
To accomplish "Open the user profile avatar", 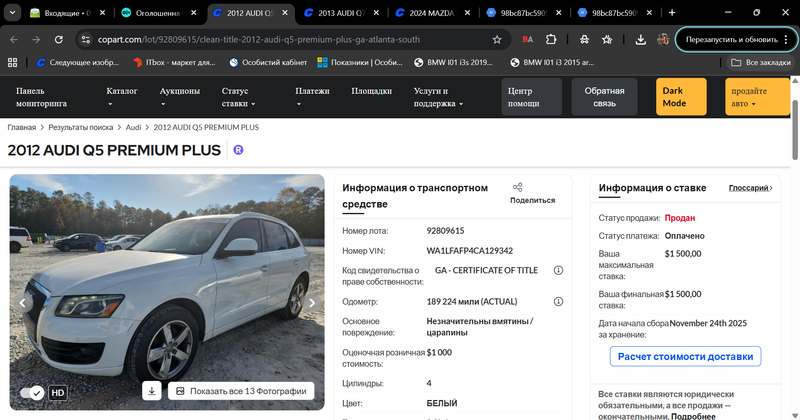I will coord(663,39).
